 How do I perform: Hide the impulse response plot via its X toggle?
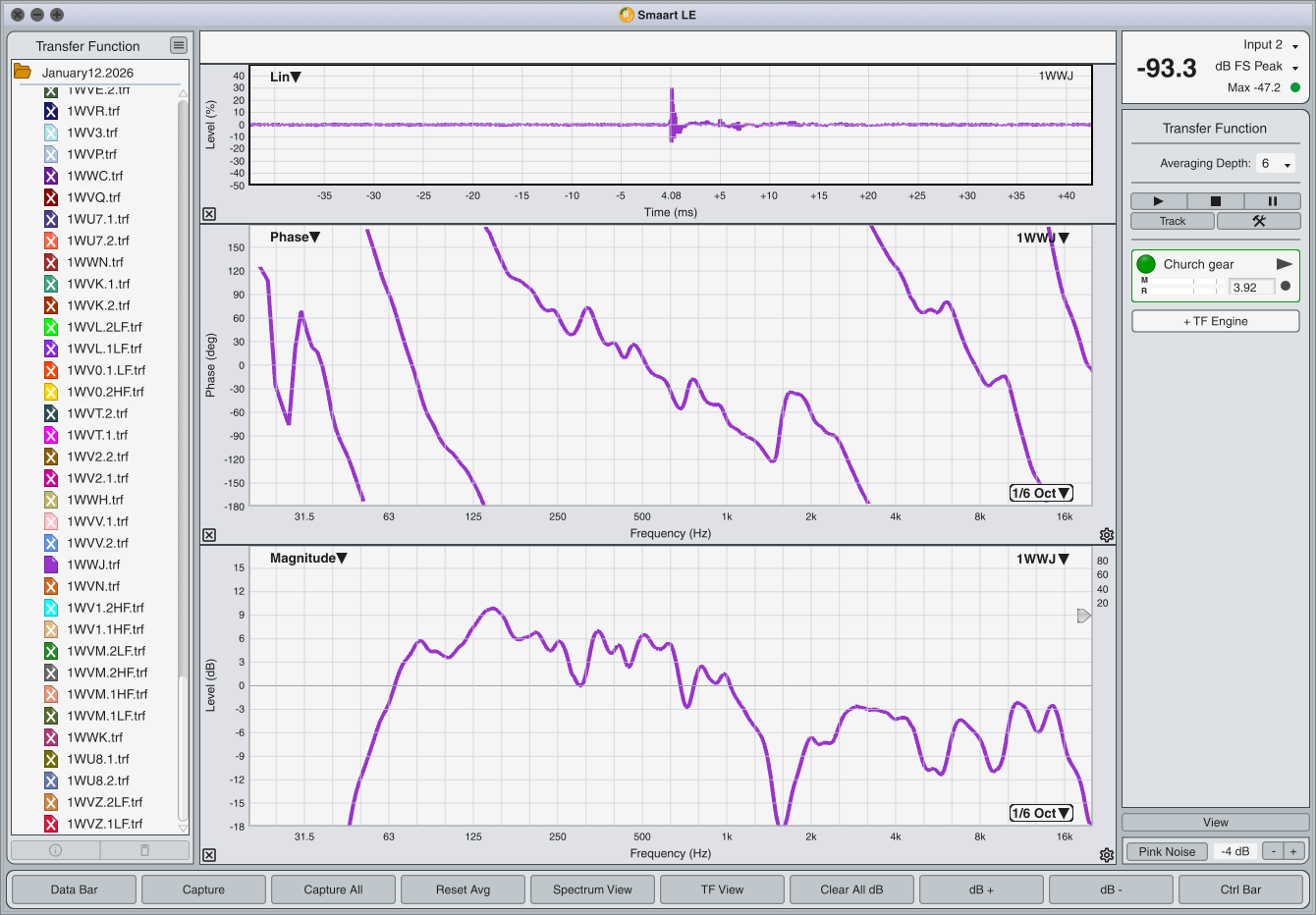click(208, 213)
